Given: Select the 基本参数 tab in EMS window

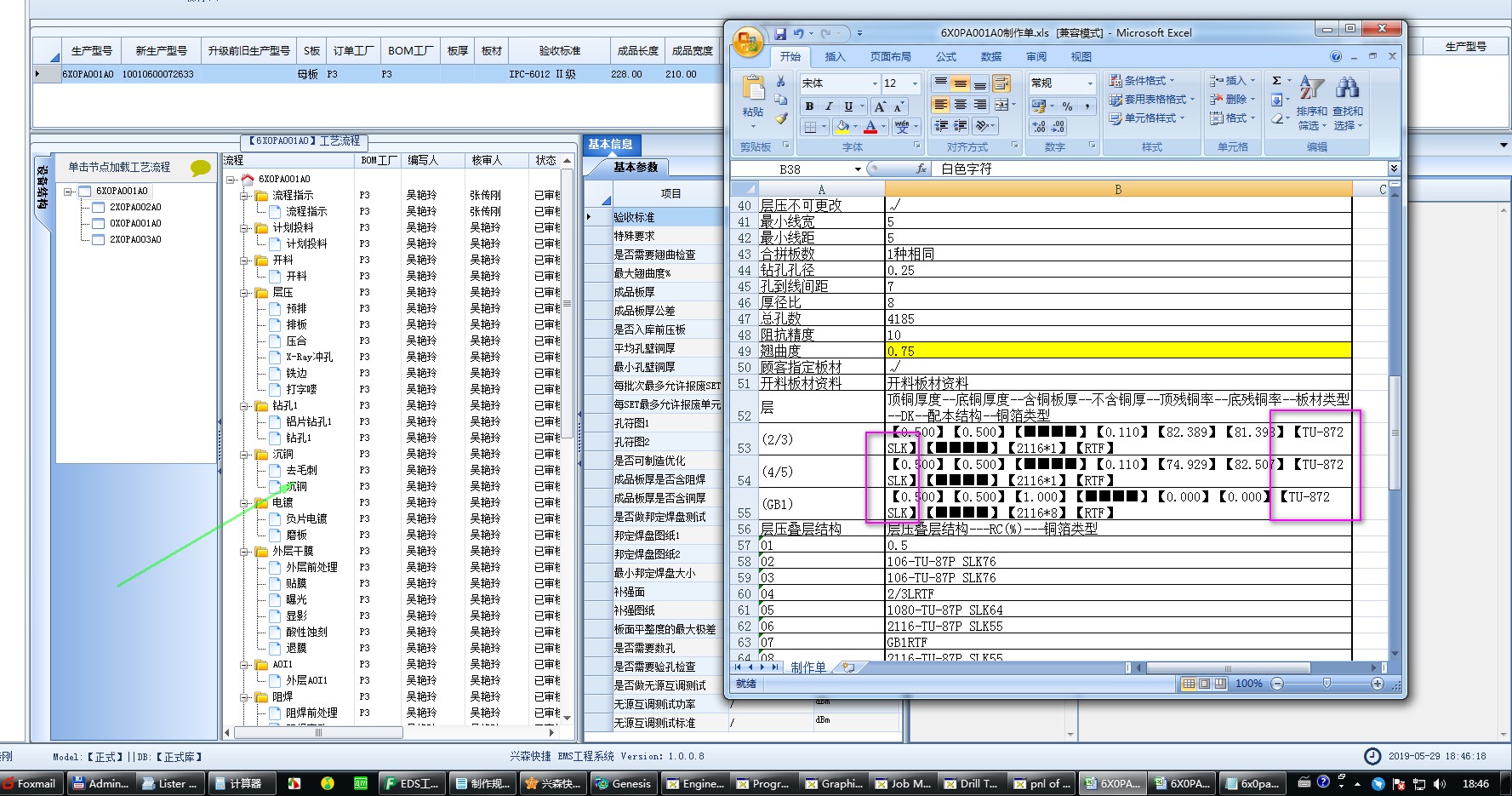Looking at the screenshot, I should click(636, 168).
